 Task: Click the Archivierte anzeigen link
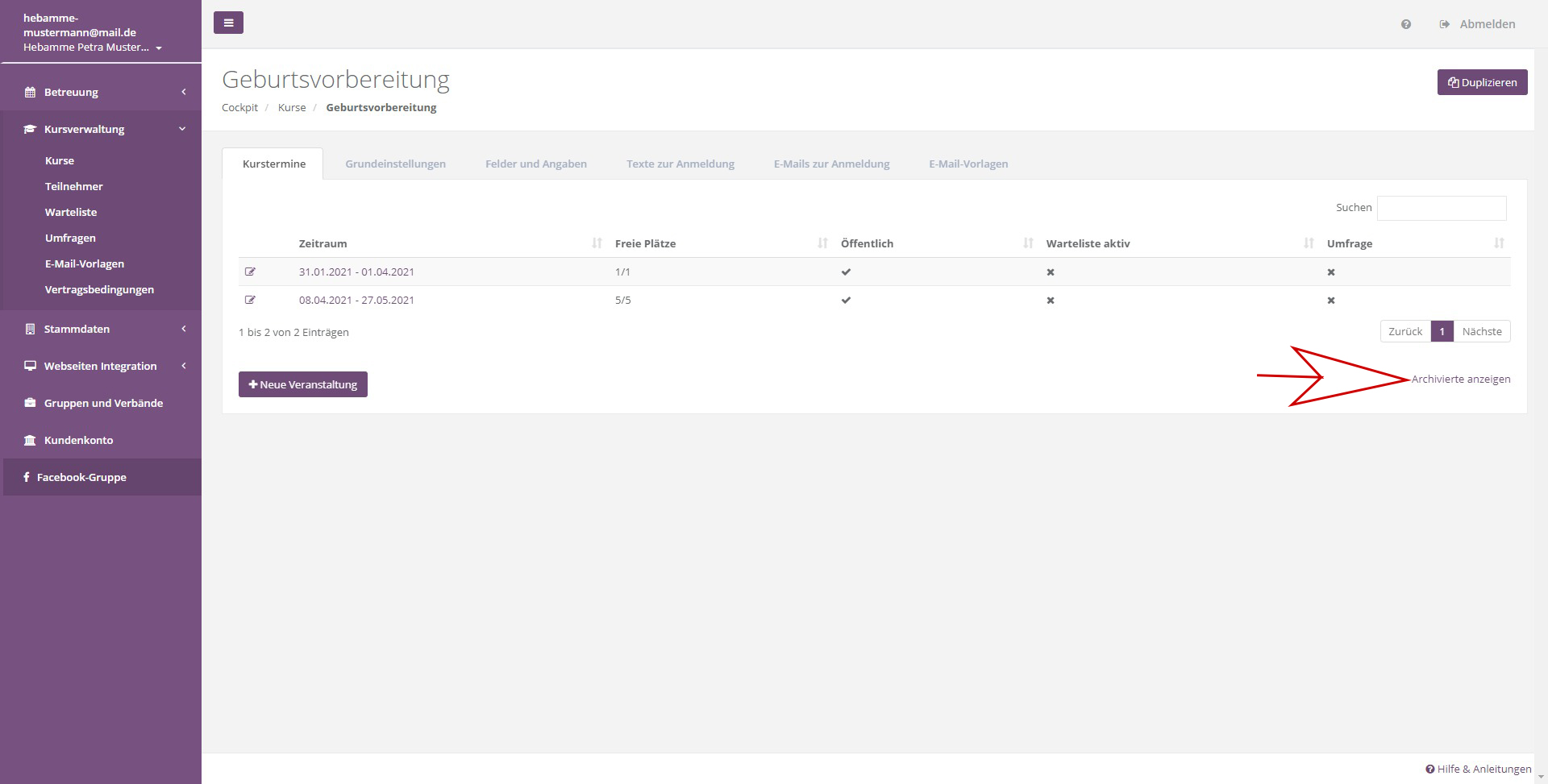point(1460,379)
